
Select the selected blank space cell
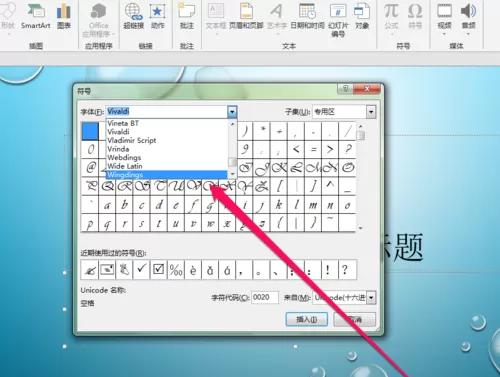click(90, 131)
